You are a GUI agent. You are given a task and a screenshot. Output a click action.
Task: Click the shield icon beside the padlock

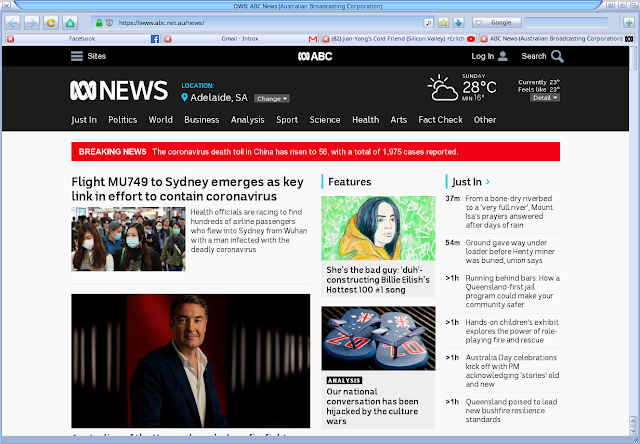point(109,23)
